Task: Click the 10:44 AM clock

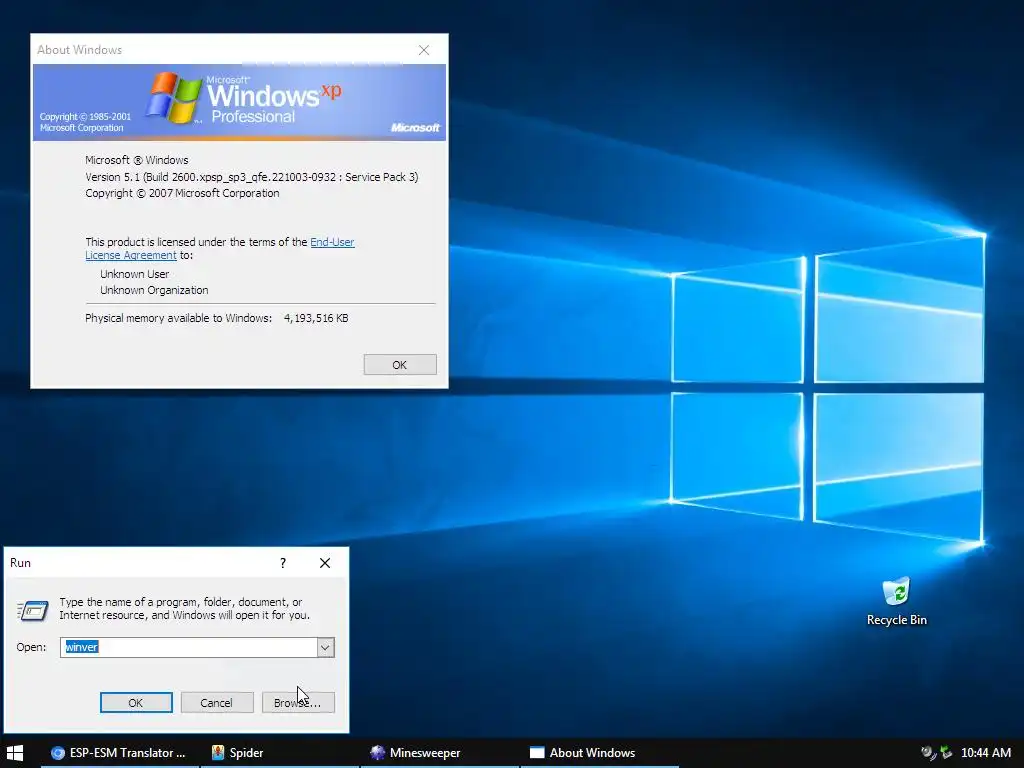Action: pos(986,753)
